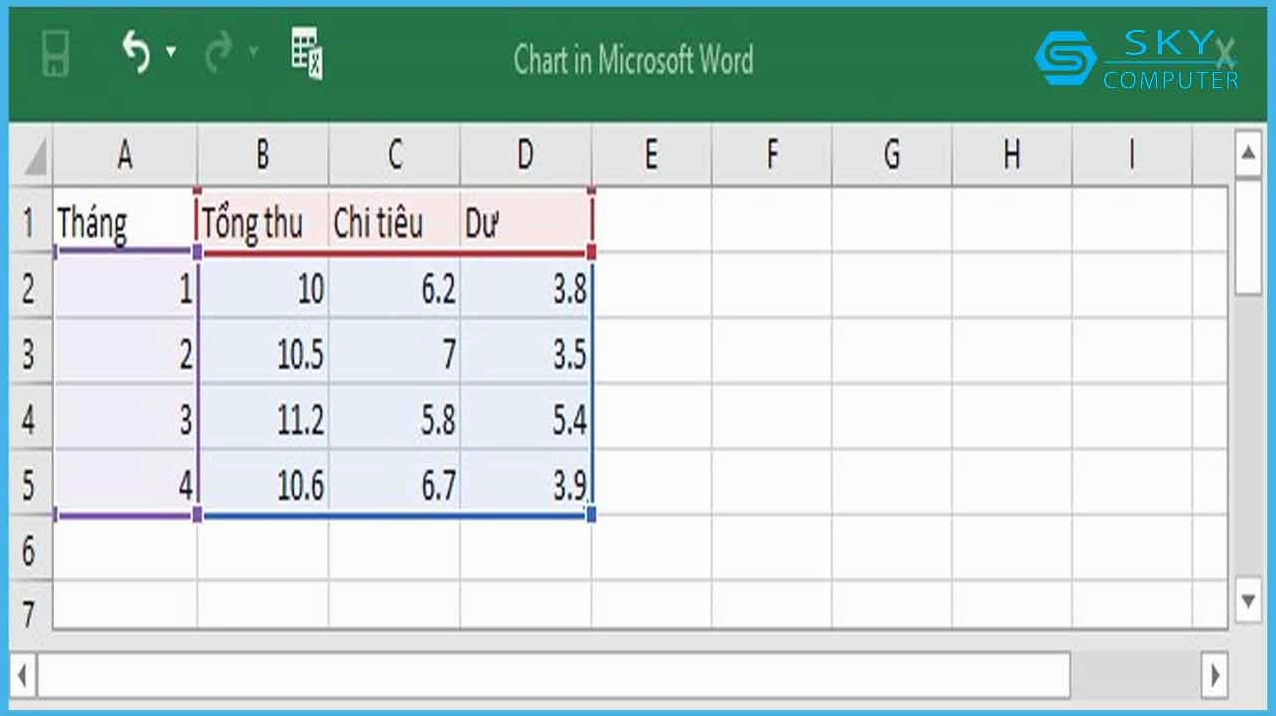Select the cell containing 6.7
This screenshot has height=716, width=1276.
click(395, 485)
